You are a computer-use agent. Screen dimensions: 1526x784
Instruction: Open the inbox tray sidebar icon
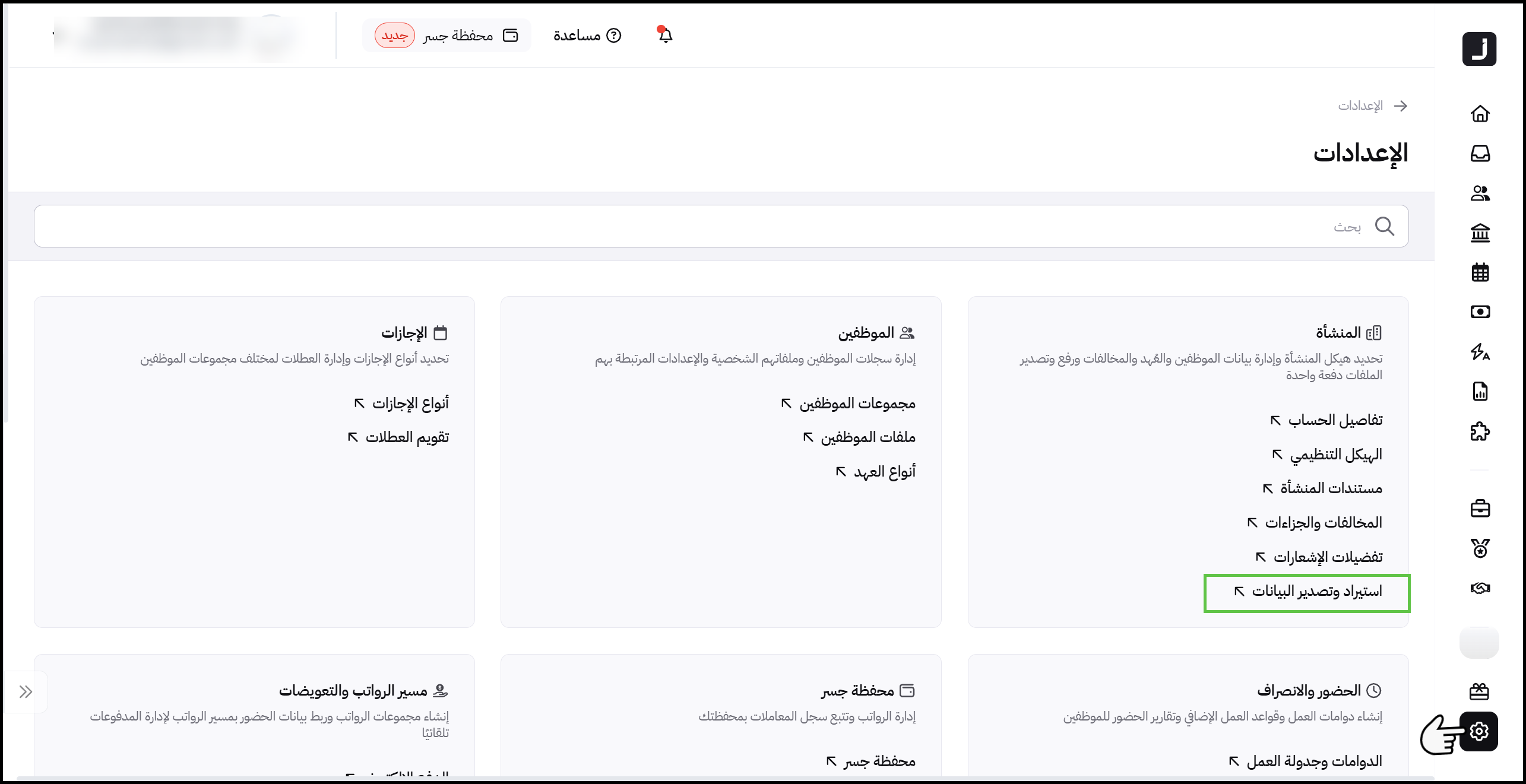pyautogui.click(x=1480, y=153)
